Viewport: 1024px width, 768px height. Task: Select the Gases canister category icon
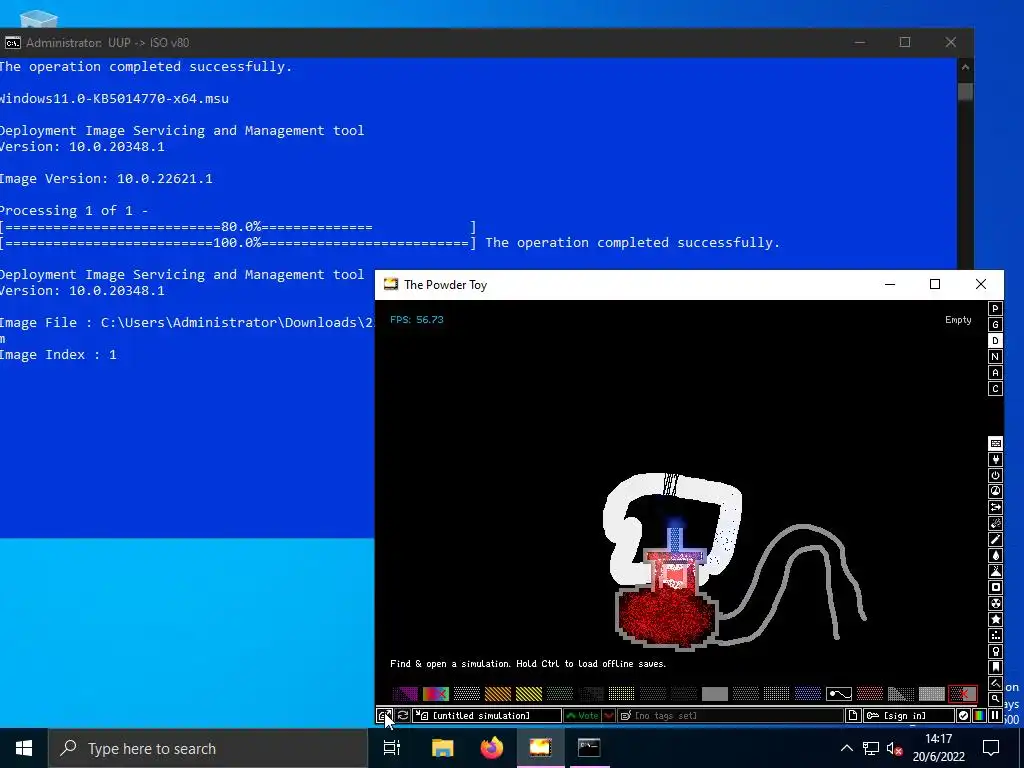click(x=995, y=539)
